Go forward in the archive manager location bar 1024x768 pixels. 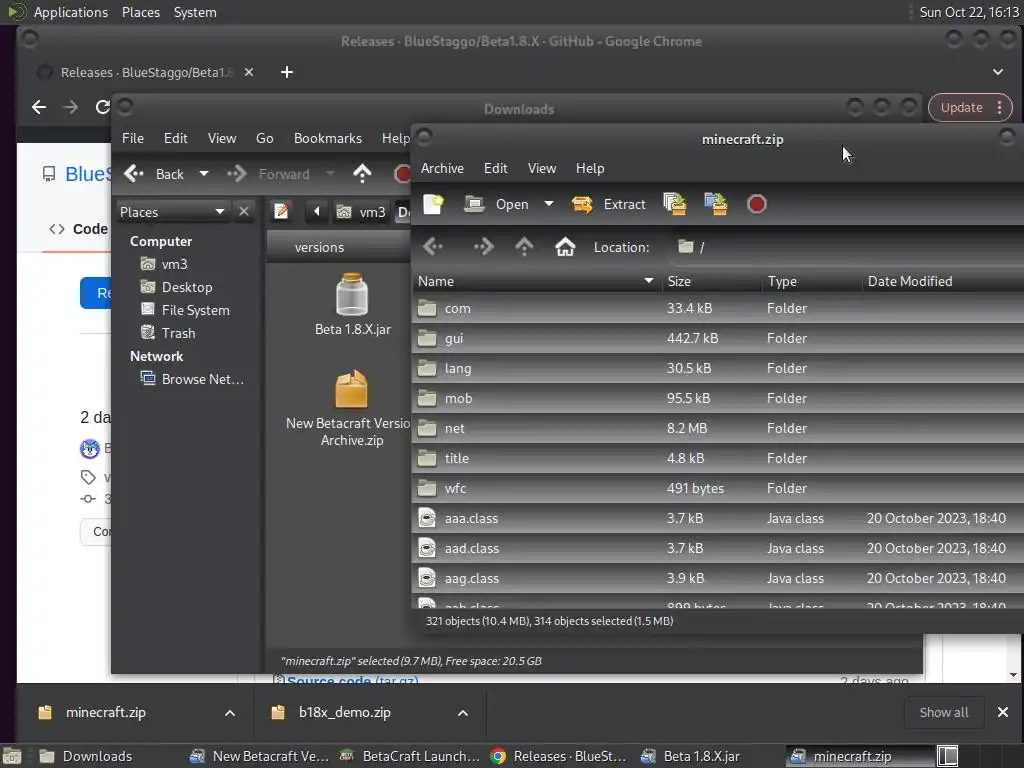(x=483, y=247)
